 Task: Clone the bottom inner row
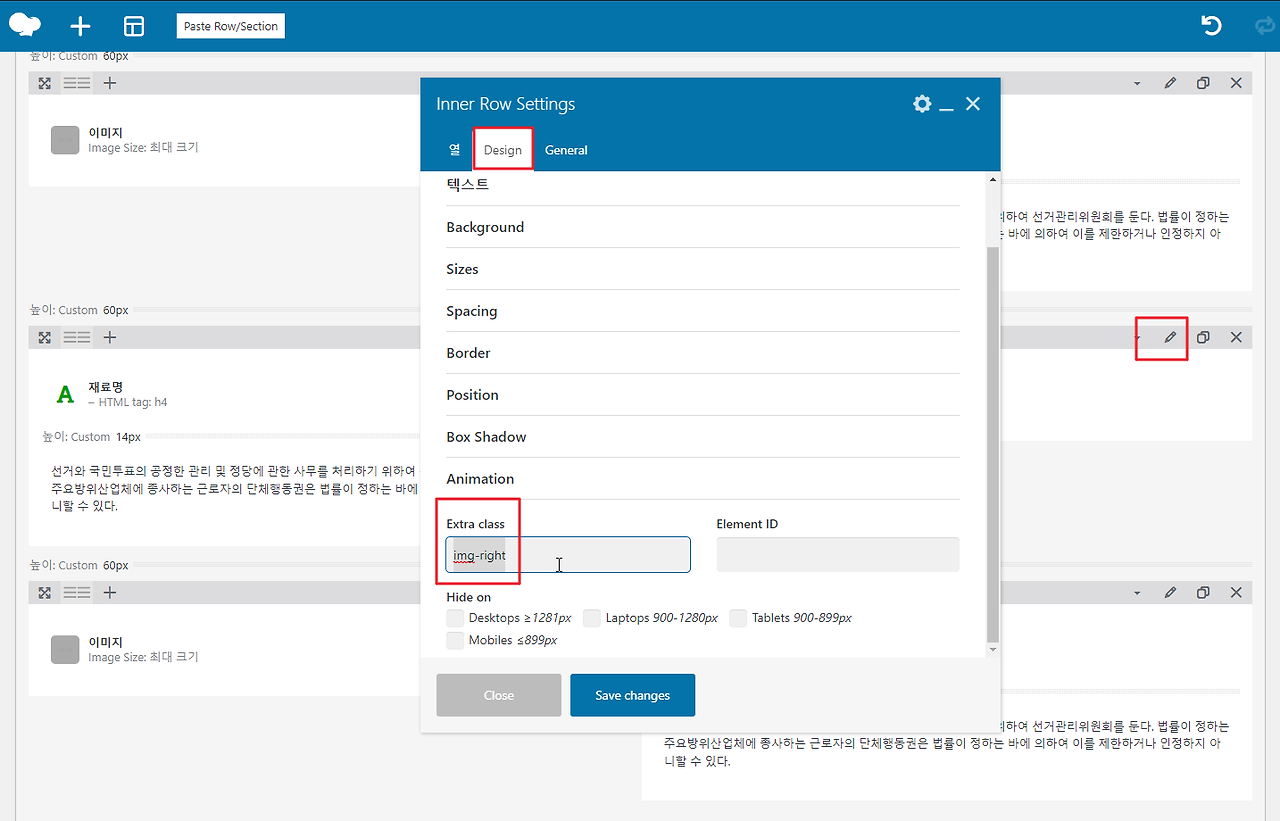click(1203, 592)
